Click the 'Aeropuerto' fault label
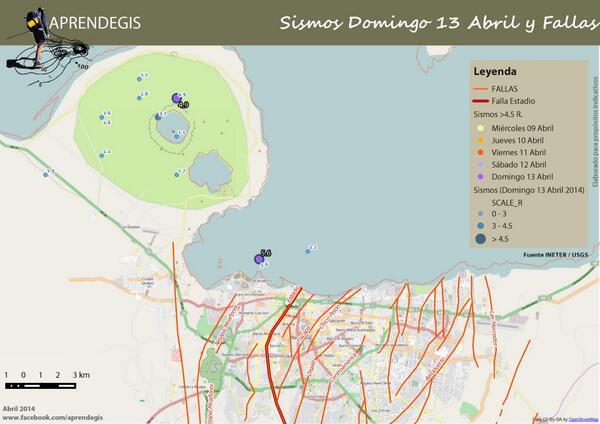600x424 pixels. pos(435,370)
